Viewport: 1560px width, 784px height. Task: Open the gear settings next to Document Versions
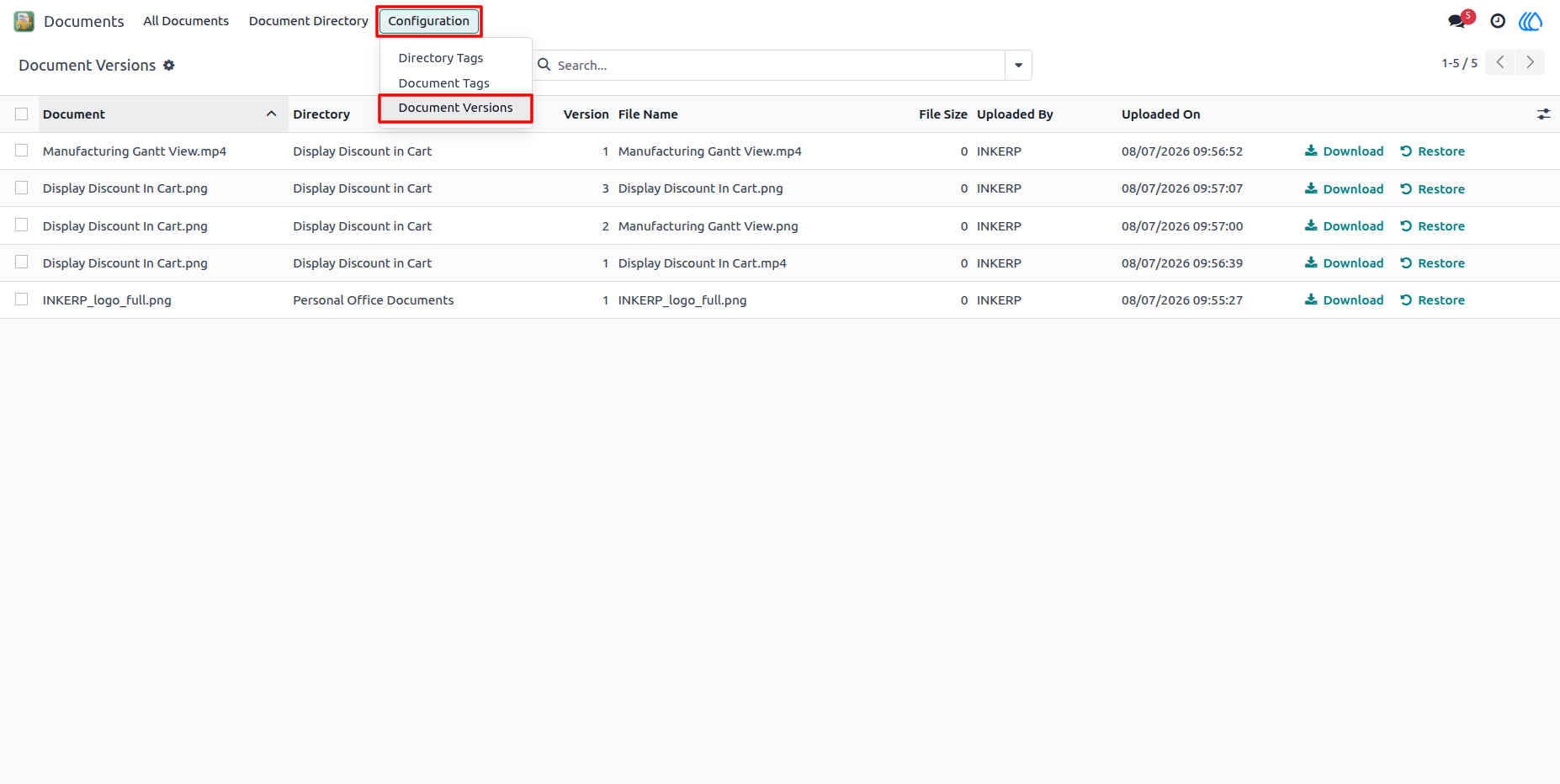pos(169,65)
